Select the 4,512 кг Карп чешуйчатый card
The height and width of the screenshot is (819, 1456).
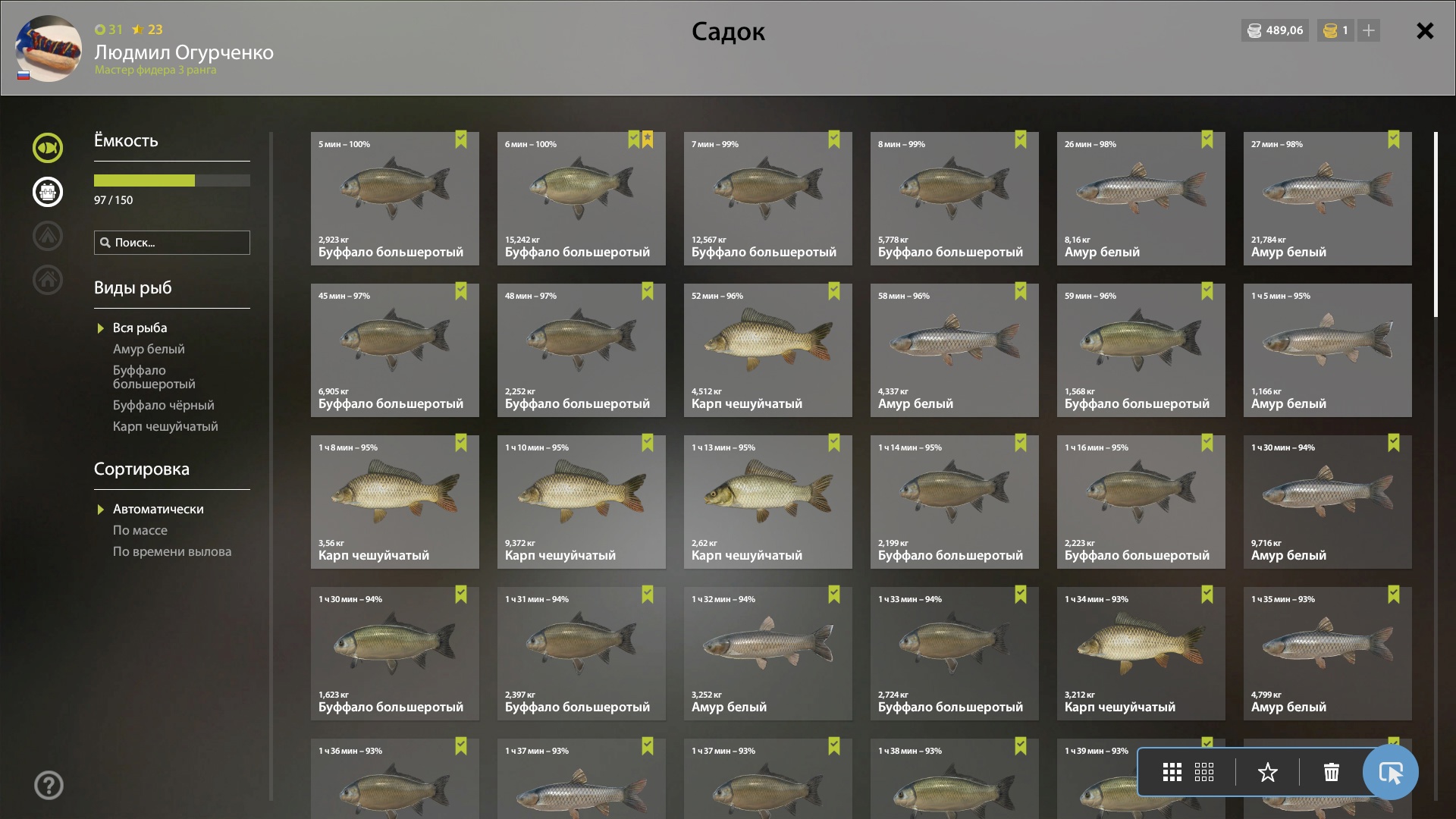tap(768, 350)
